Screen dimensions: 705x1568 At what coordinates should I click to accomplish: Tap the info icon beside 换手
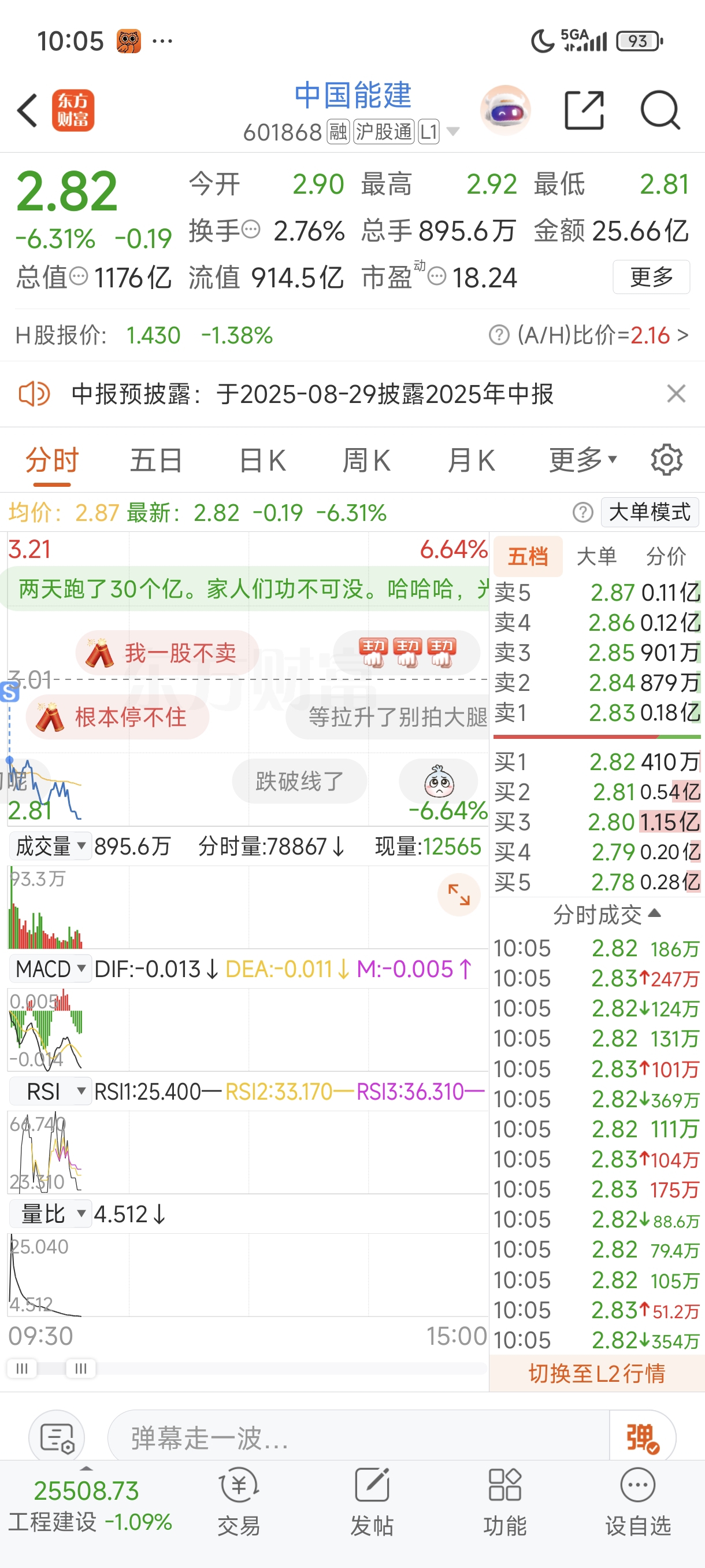[x=251, y=230]
